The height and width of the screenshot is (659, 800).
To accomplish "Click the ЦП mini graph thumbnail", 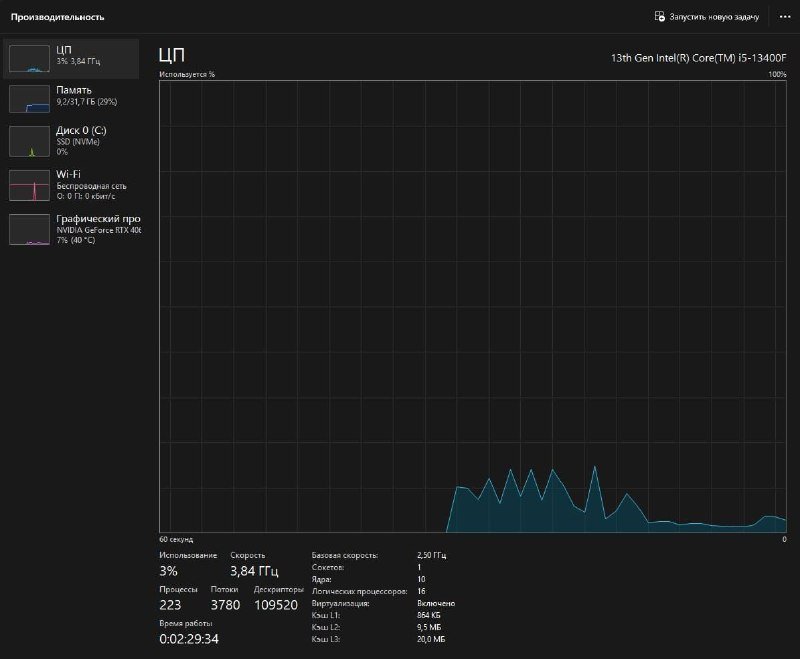I will tap(29, 58).
